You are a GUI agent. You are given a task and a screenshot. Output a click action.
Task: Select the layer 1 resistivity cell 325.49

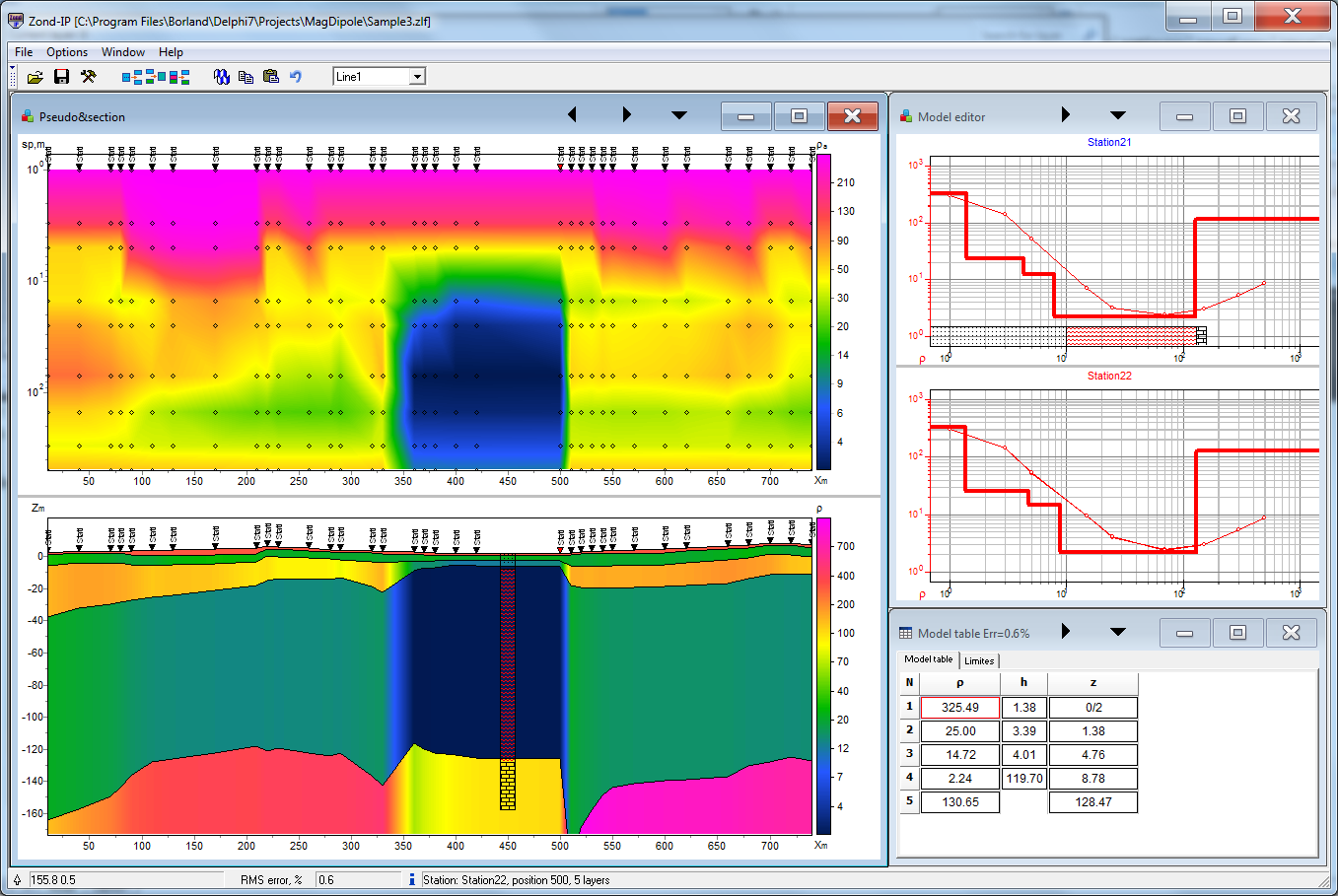[x=959, y=708]
